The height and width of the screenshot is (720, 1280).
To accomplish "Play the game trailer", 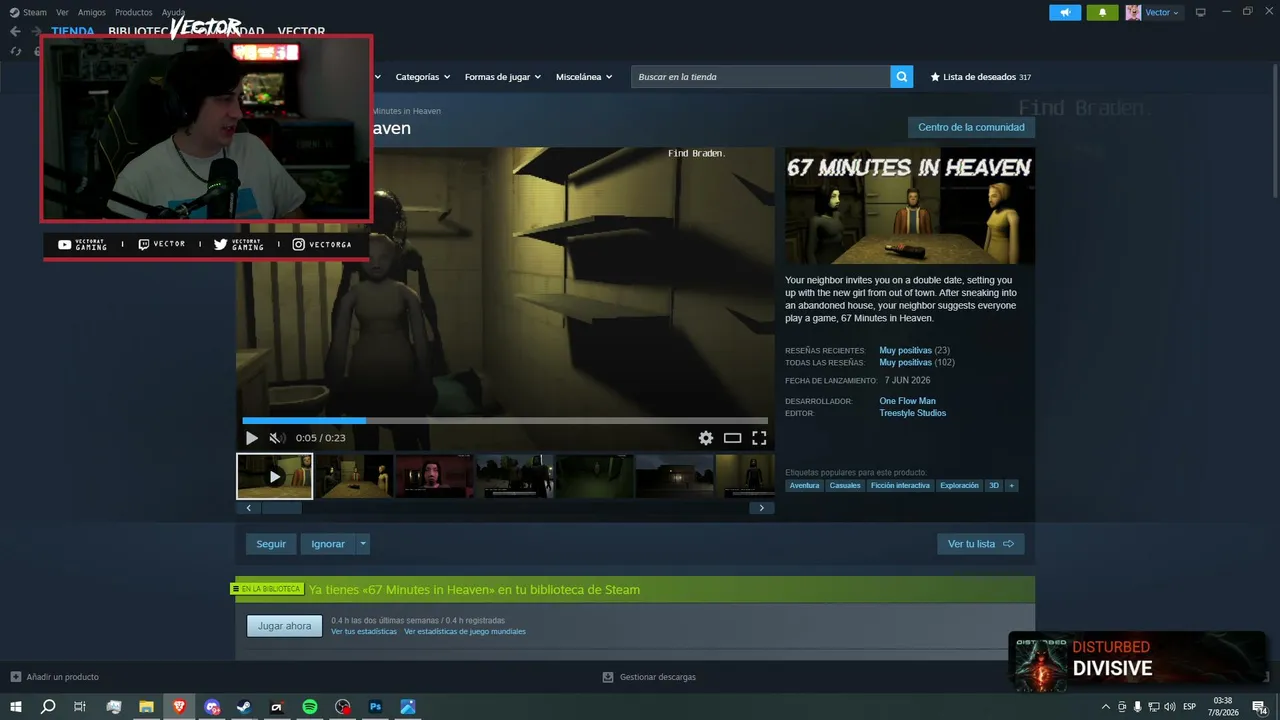I will 251,438.
